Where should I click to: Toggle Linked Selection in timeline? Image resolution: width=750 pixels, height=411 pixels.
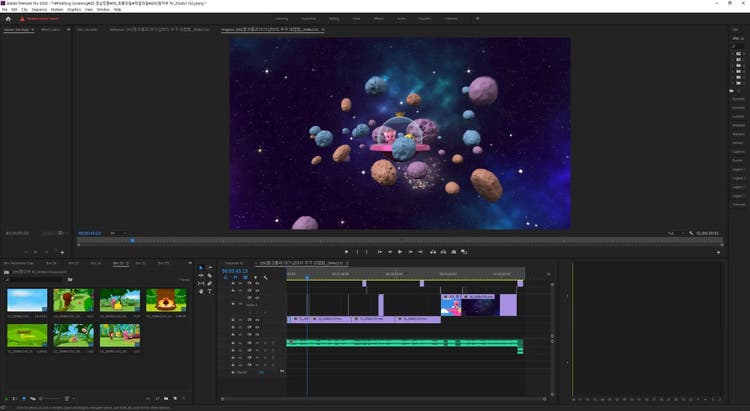[245, 278]
